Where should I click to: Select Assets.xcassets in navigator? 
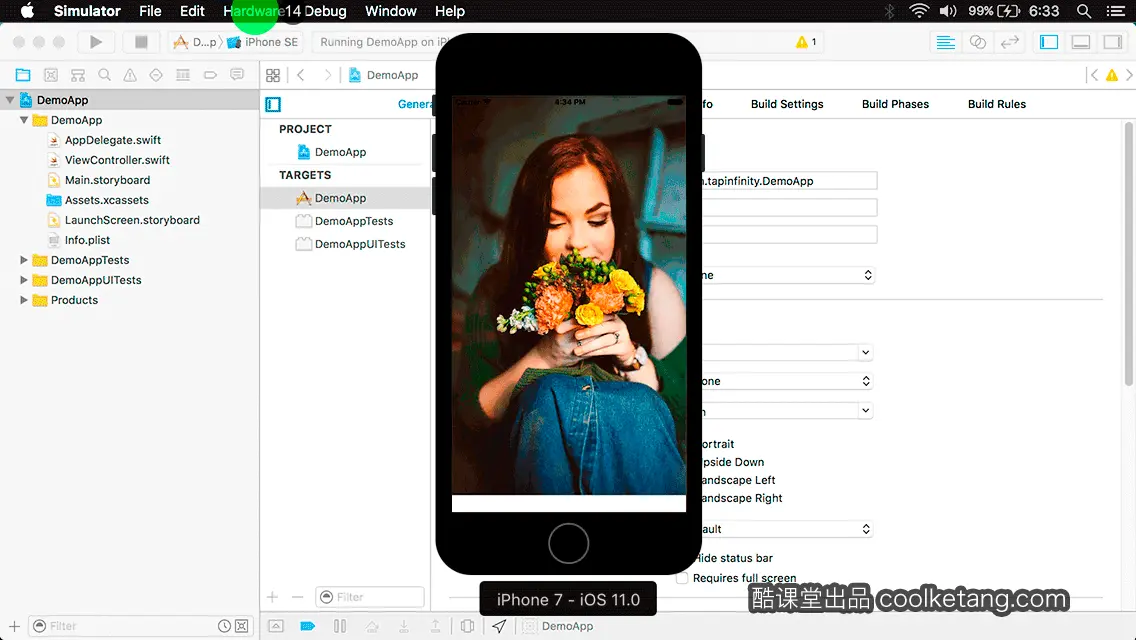106,199
